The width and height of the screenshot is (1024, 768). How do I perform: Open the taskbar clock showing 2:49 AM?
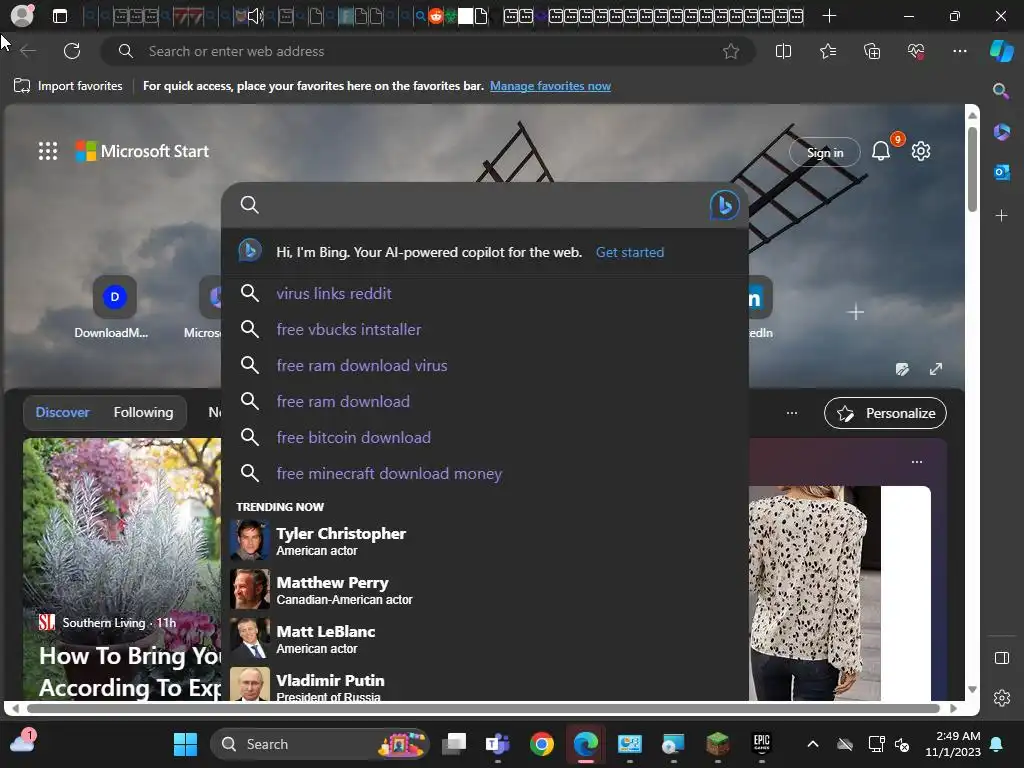953,744
